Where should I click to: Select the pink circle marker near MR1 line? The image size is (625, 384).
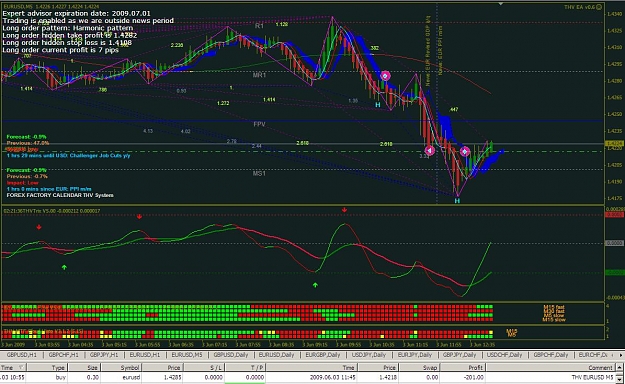pyautogui.click(x=385, y=76)
